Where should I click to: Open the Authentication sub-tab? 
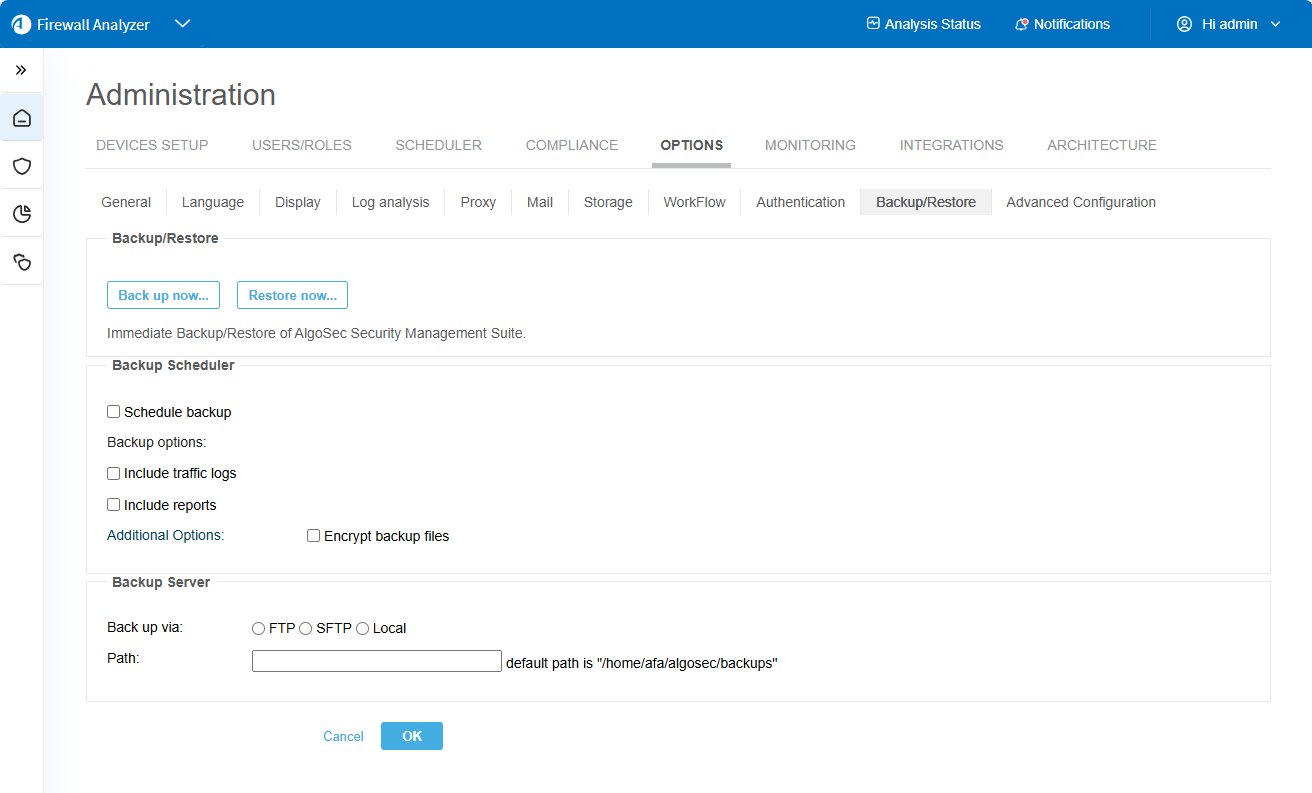click(800, 202)
